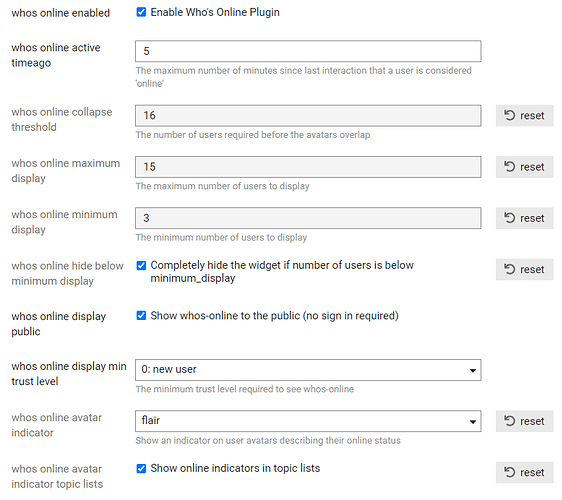Toggle Show whos-online to the public checkbox
The height and width of the screenshot is (500, 562).
pos(141,315)
